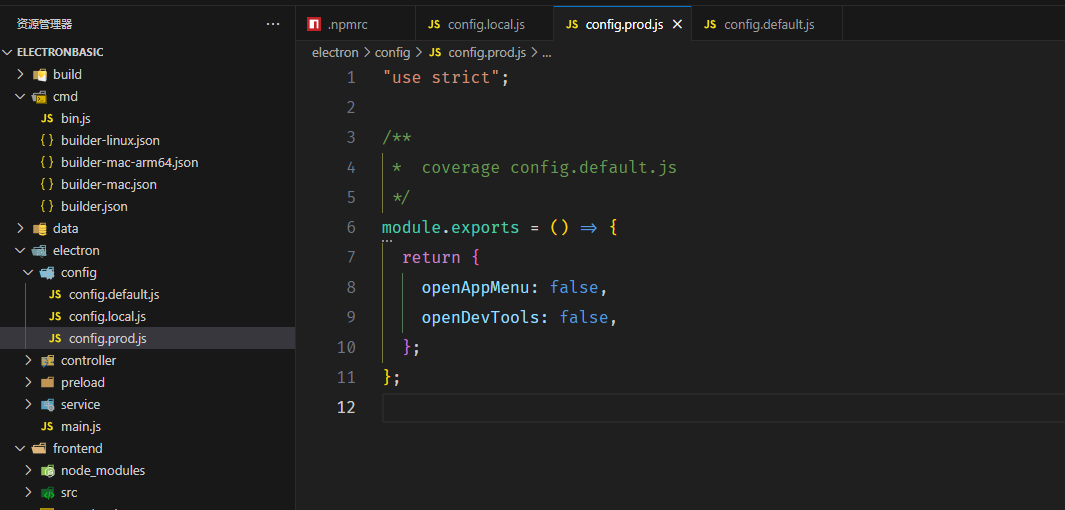Expand the service folder
The height and width of the screenshot is (510, 1065).
click(28, 404)
